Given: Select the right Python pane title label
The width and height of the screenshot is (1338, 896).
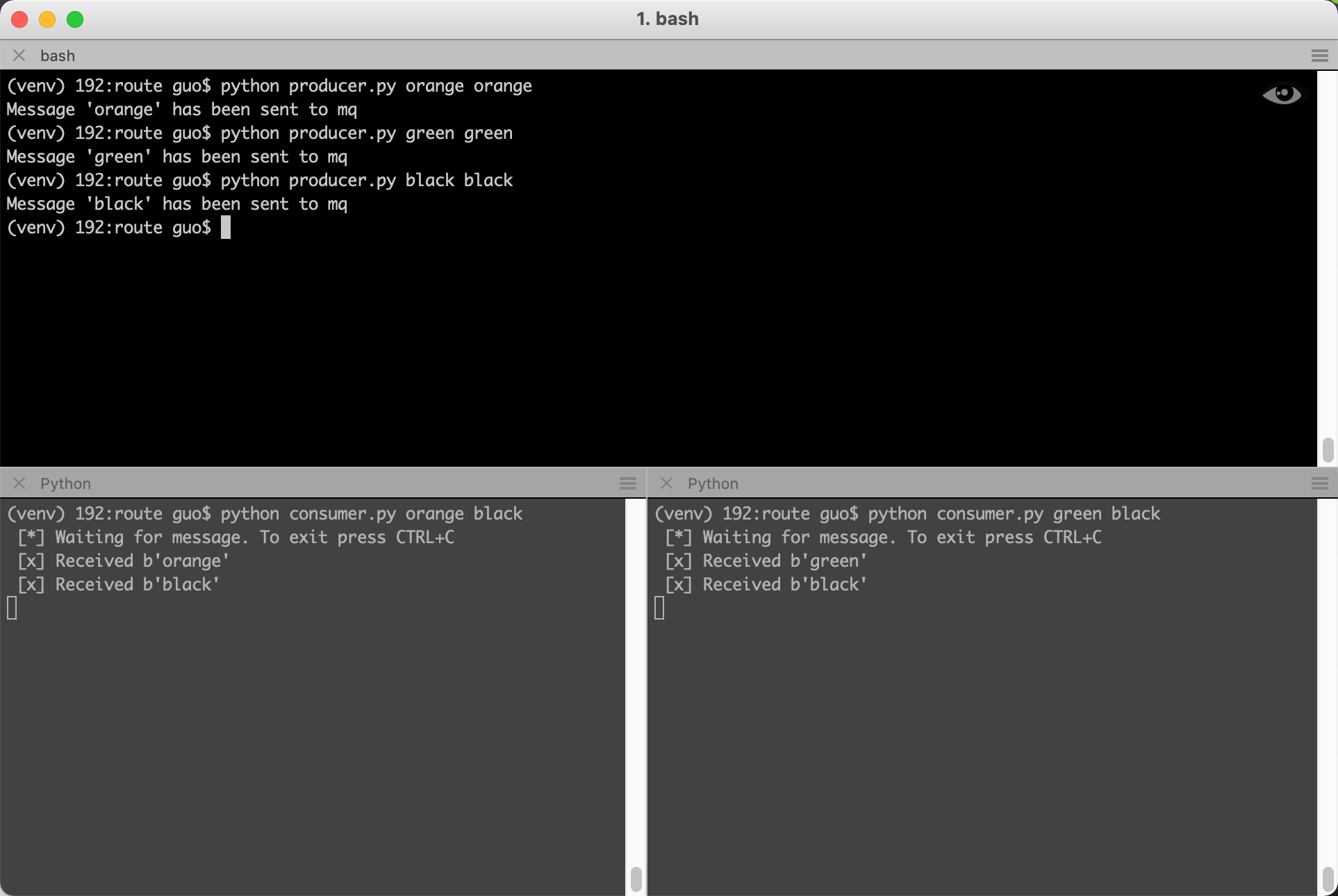Looking at the screenshot, I should [713, 483].
